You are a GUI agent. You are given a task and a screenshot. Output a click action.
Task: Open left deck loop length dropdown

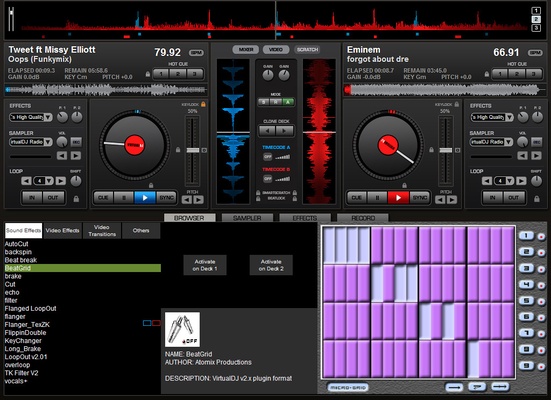coord(49,181)
